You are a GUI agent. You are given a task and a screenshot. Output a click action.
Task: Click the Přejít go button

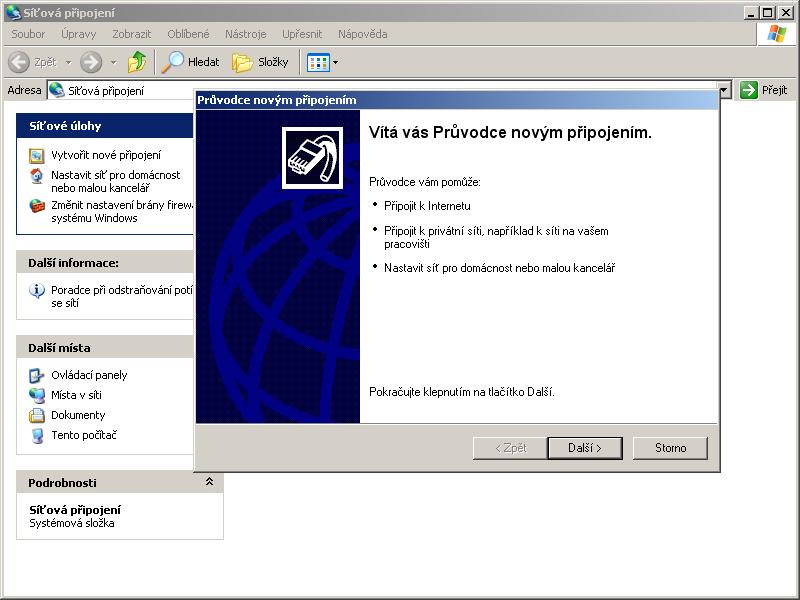tap(765, 90)
